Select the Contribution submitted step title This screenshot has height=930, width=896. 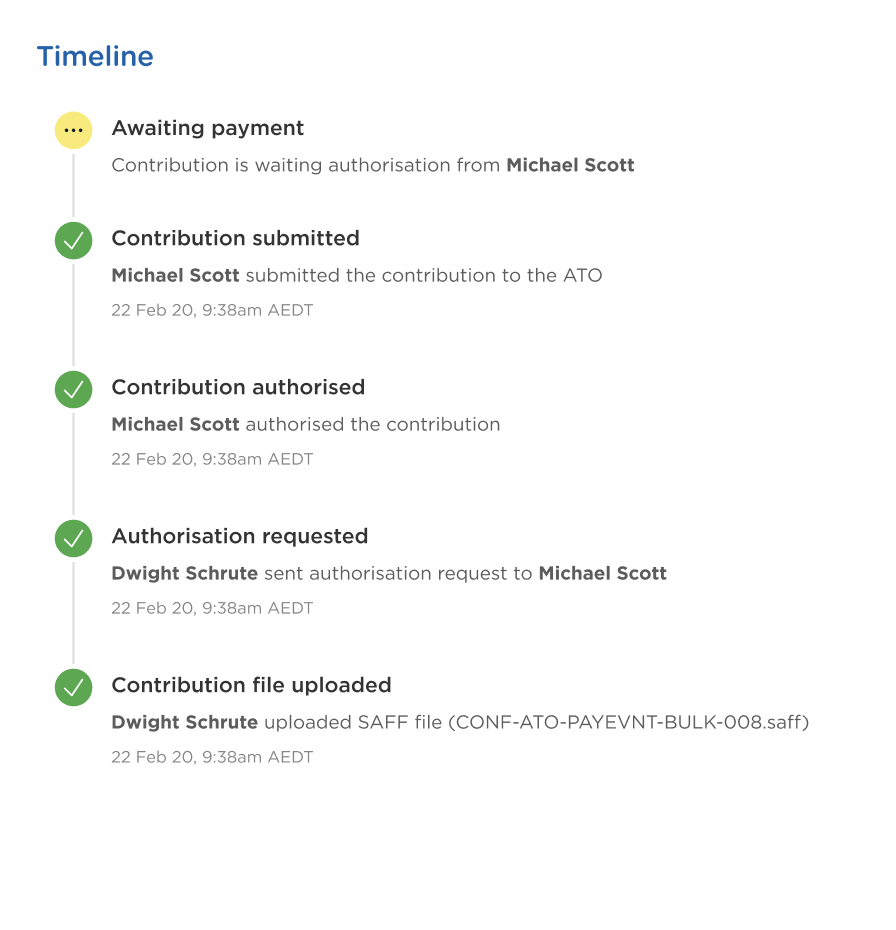235,238
